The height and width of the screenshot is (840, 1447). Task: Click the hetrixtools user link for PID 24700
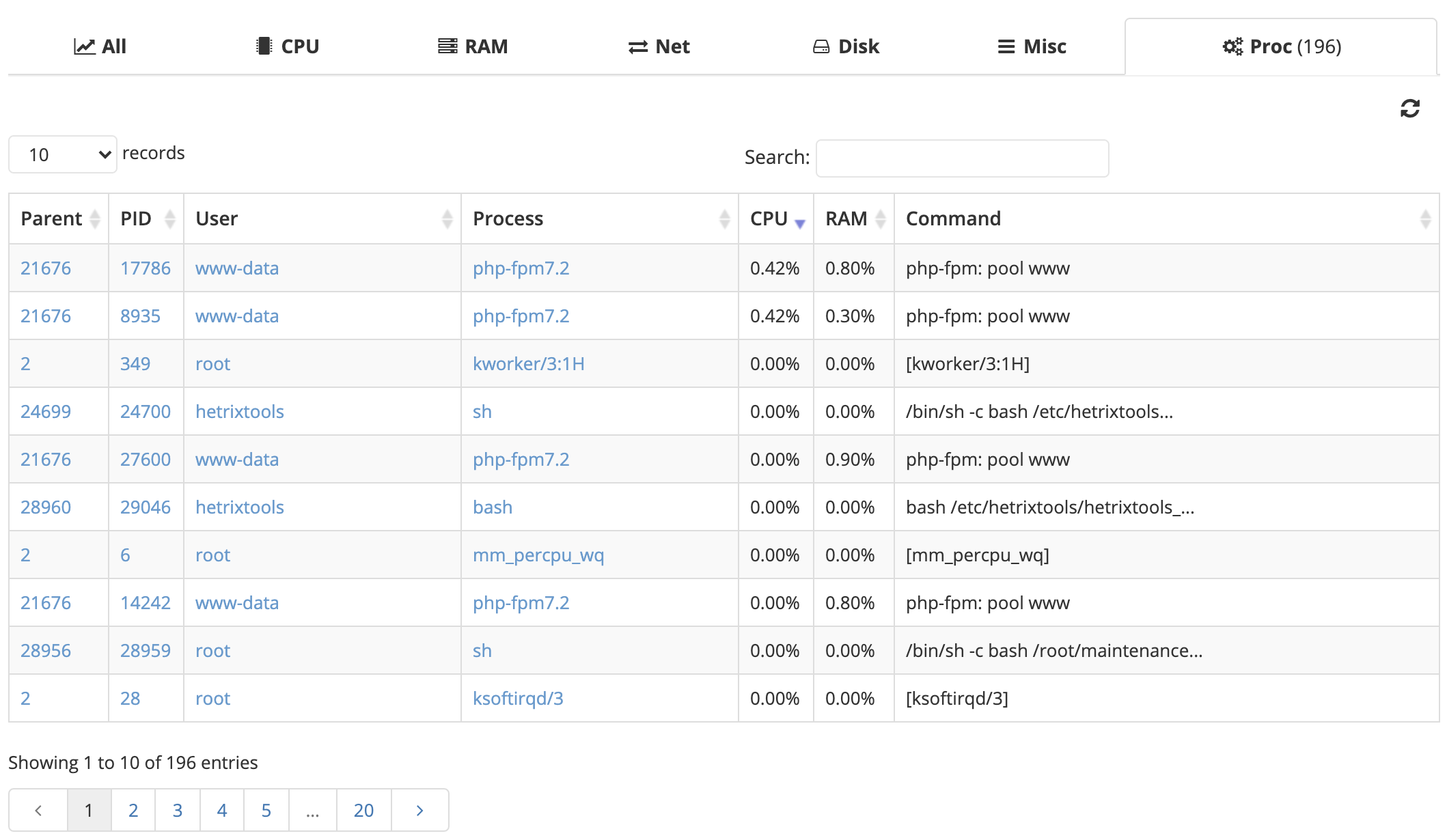pyautogui.click(x=239, y=412)
